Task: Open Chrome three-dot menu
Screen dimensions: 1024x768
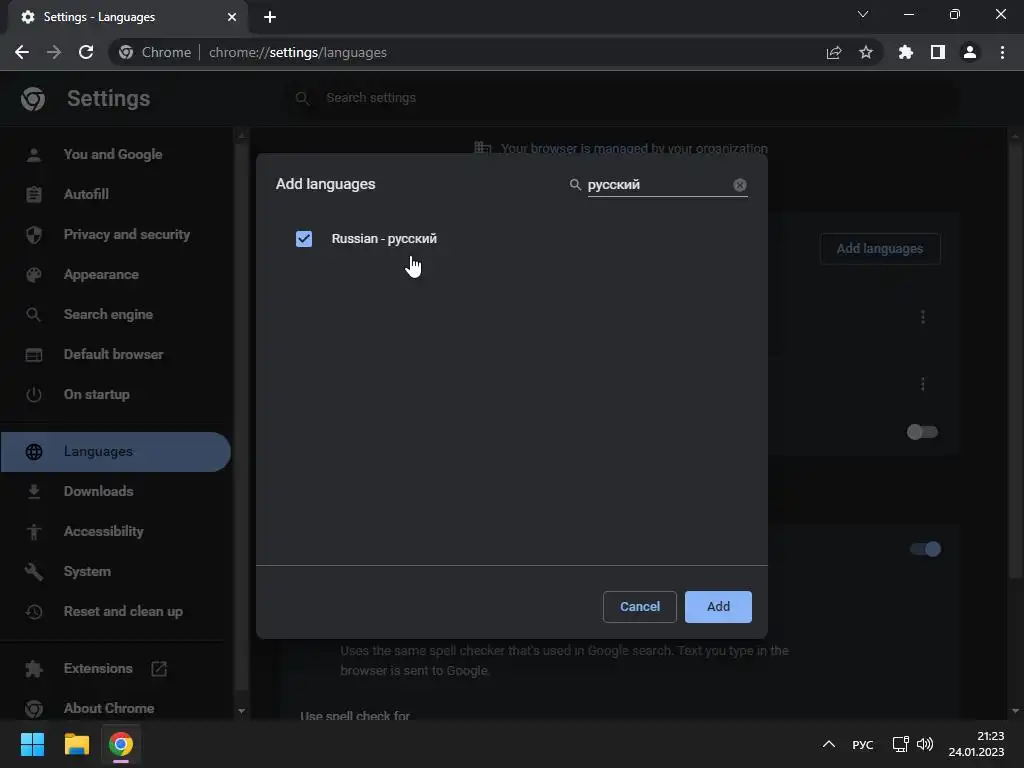Action: coord(1002,52)
